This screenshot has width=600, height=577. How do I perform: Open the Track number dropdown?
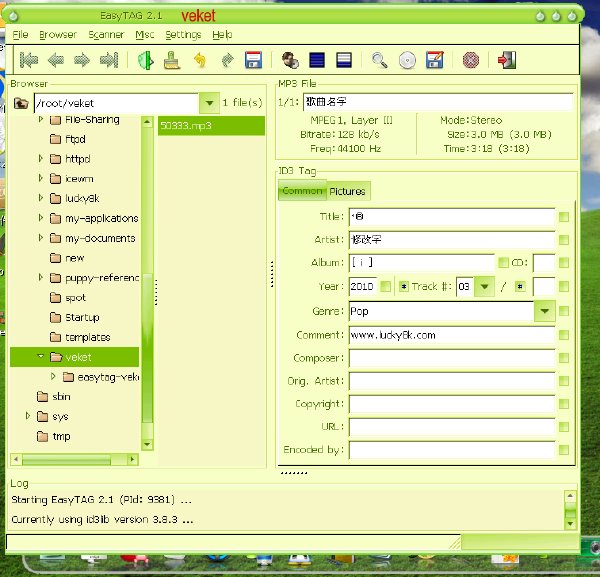(x=484, y=286)
